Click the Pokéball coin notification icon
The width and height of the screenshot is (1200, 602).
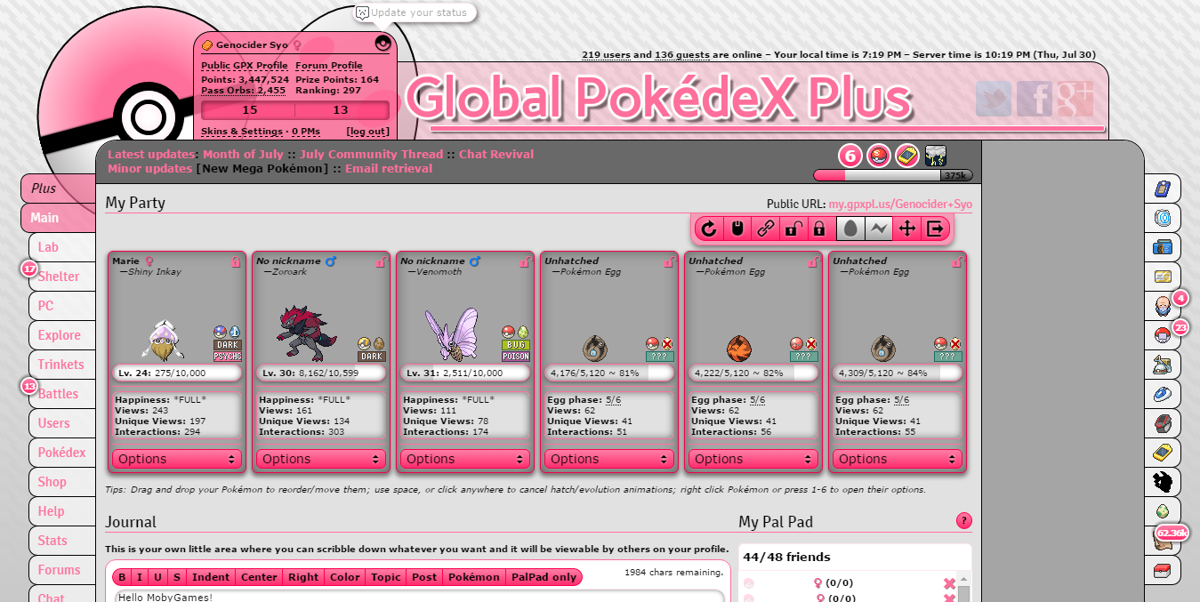(x=877, y=156)
